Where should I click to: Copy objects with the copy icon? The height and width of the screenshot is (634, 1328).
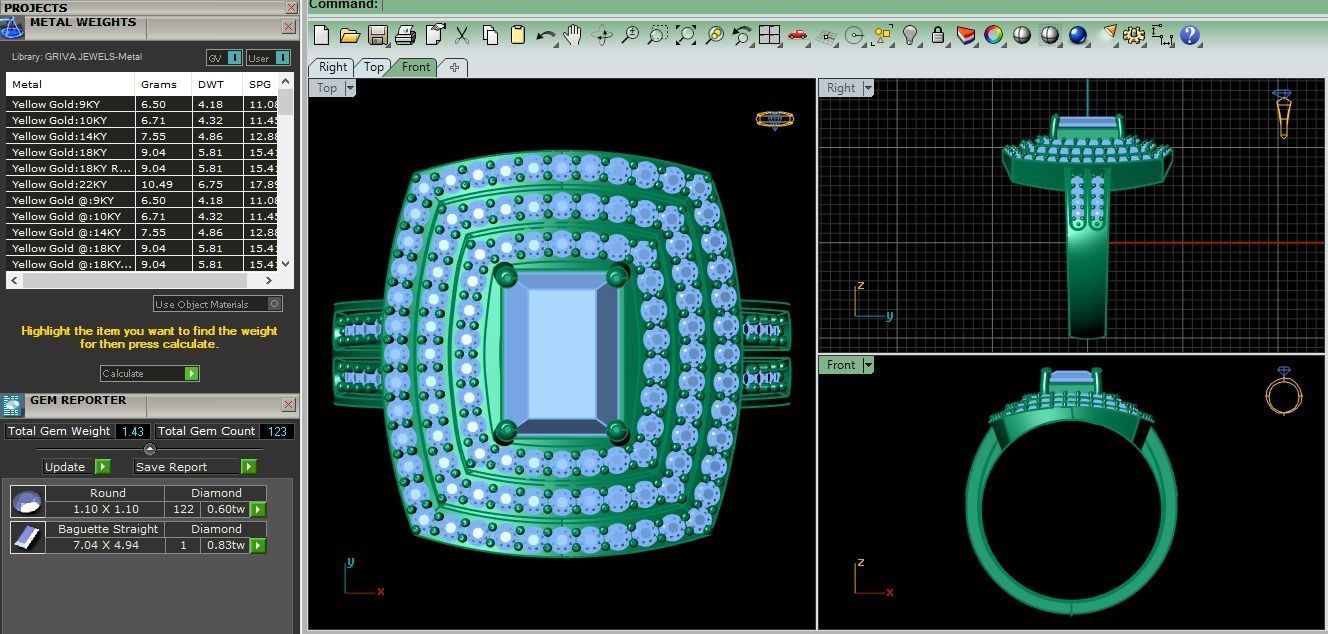click(490, 36)
